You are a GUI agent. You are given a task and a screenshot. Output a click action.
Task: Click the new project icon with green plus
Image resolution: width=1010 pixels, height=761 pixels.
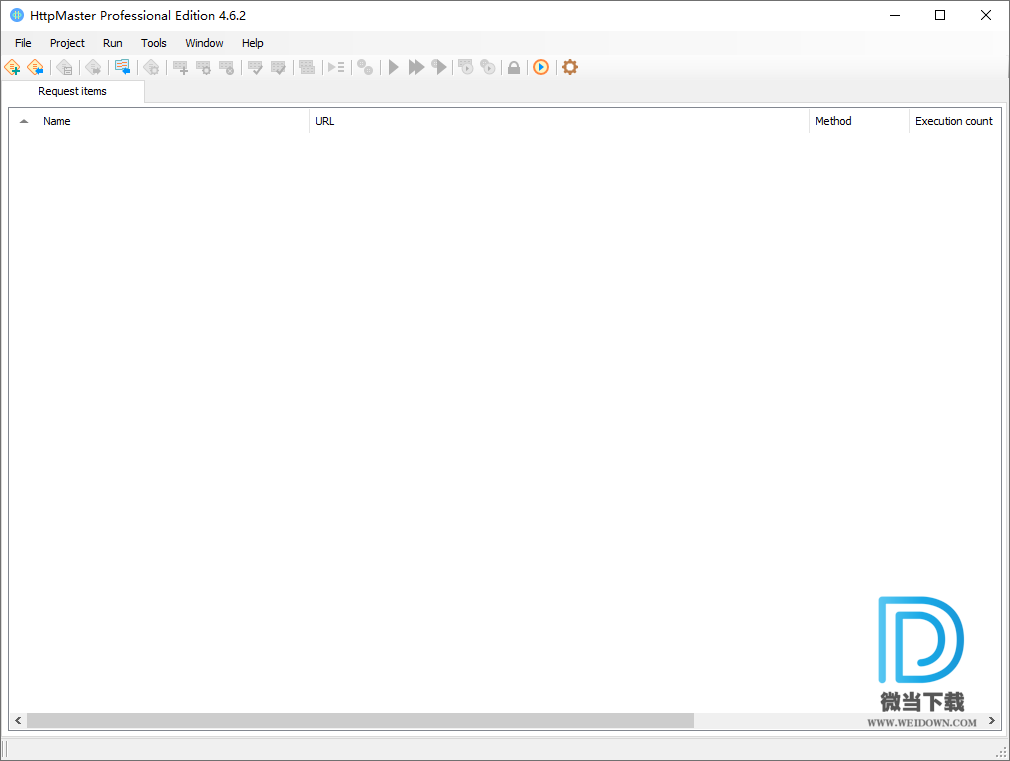tap(12, 67)
